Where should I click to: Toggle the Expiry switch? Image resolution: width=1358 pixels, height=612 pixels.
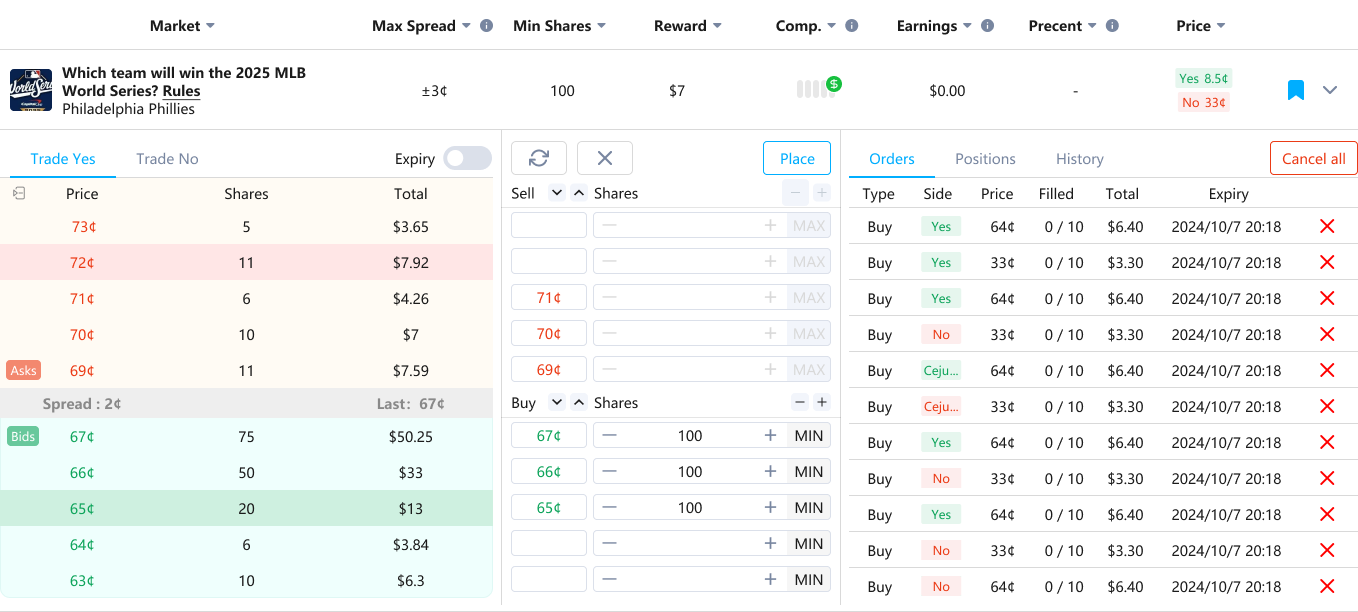(x=467, y=158)
